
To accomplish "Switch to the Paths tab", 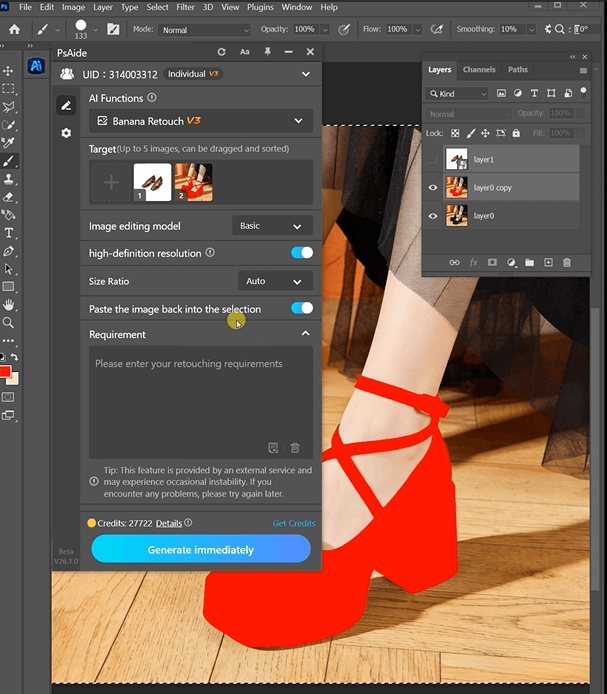I will [x=518, y=69].
